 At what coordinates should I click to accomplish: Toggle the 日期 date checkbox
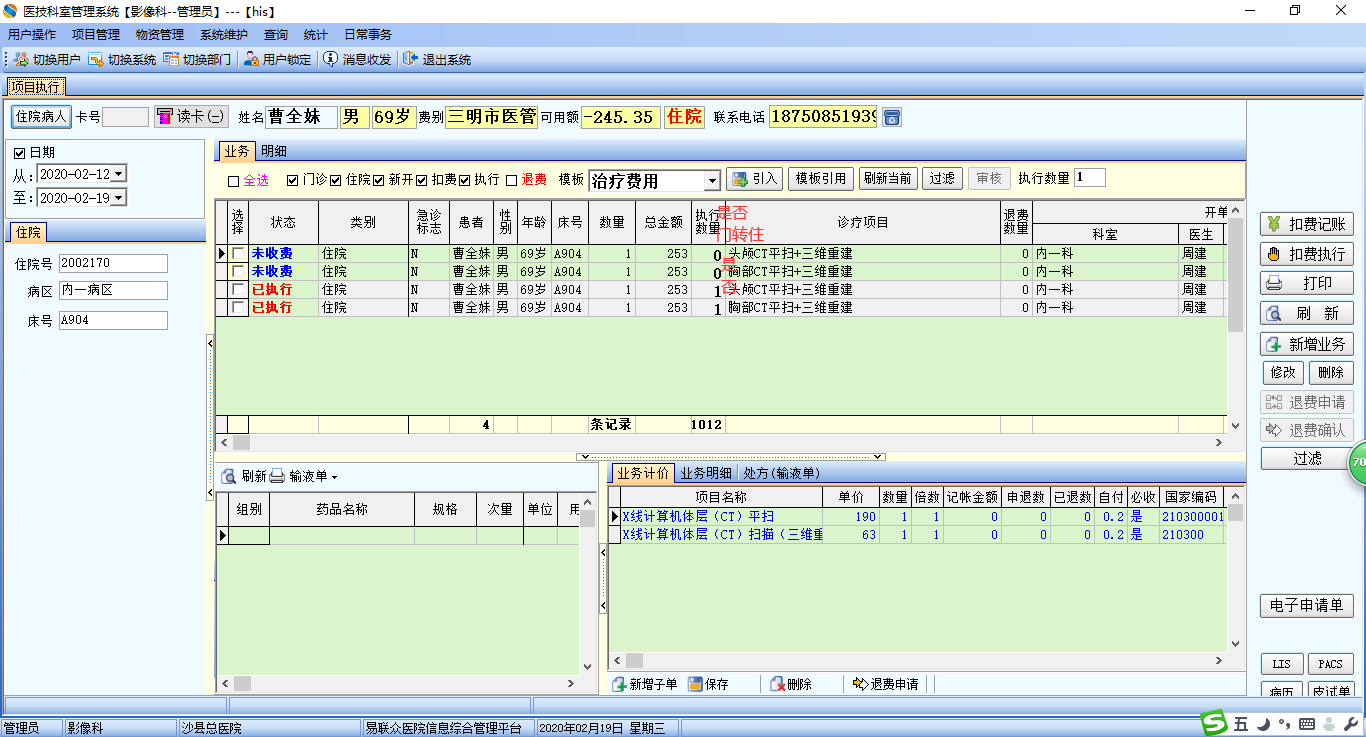tap(20, 153)
